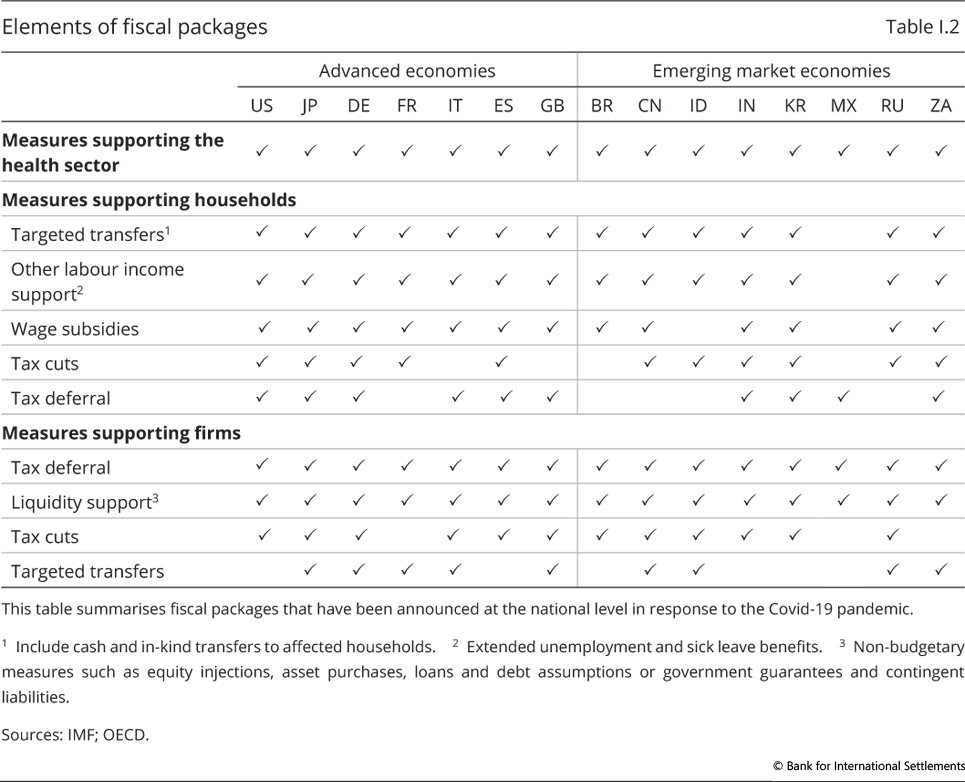Image resolution: width=965 pixels, height=782 pixels.
Task: Select Other labour income support checkmark for KR
Action: 795,281
